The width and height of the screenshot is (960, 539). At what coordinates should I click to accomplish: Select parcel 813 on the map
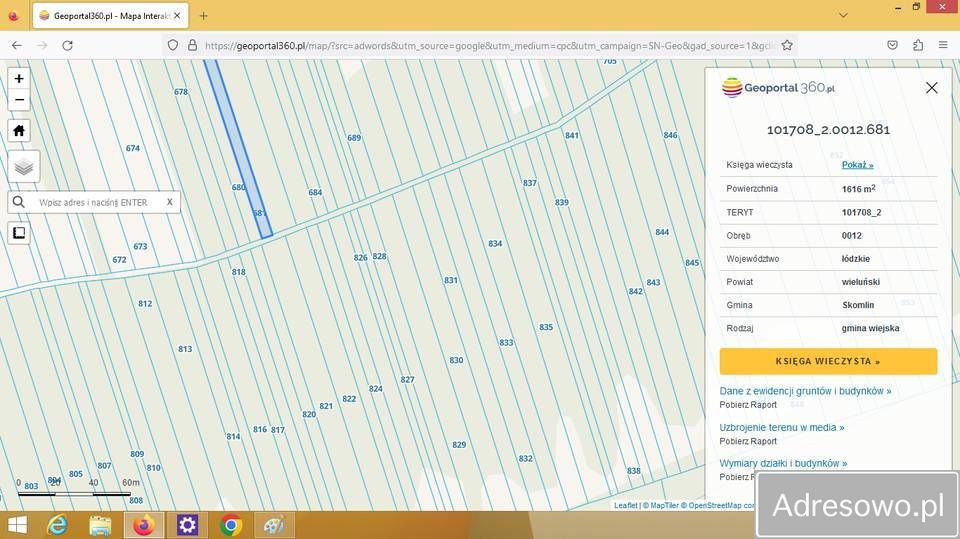(x=185, y=349)
